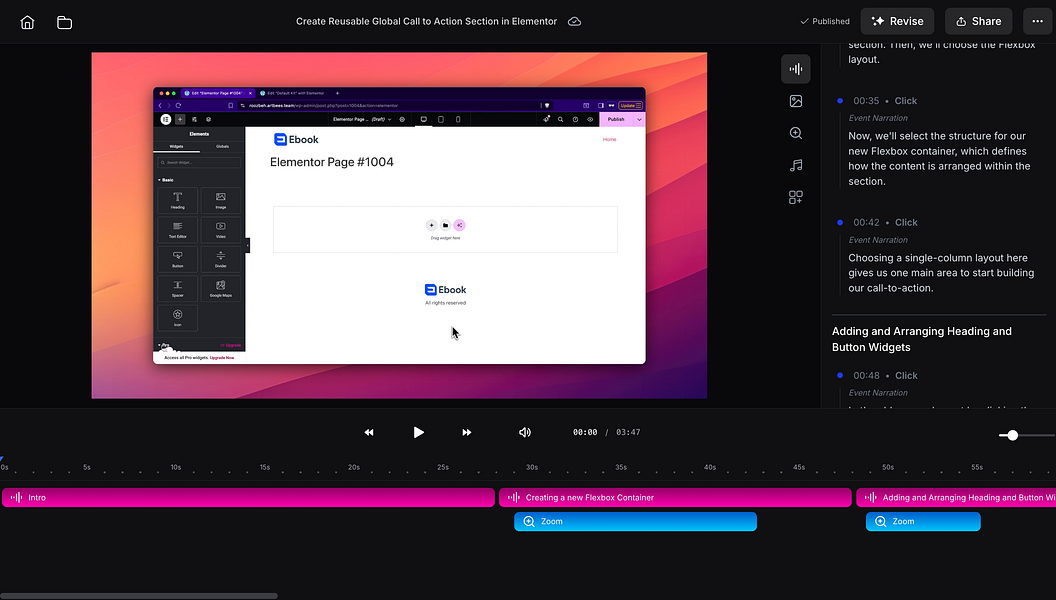Screen dimensions: 1056x600
Task: Click 'Event Narration' label under 00:42
Action: click(x=878, y=240)
